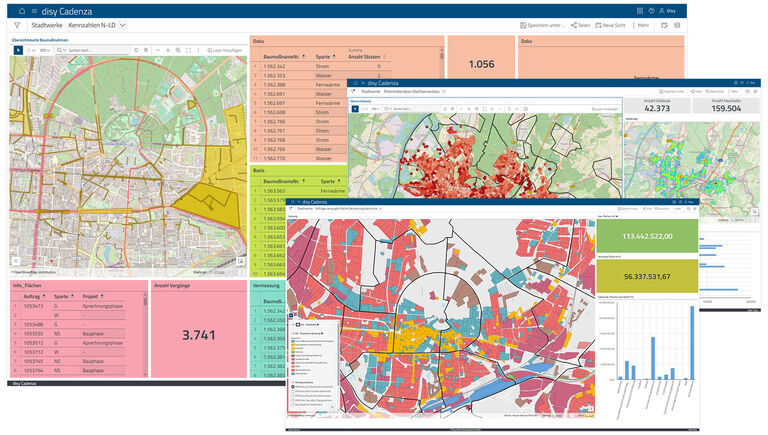768x435 pixels.
Task: Open view dropdown in Potentialanalyse Glasfaserausbau window
Action: [x=444, y=92]
